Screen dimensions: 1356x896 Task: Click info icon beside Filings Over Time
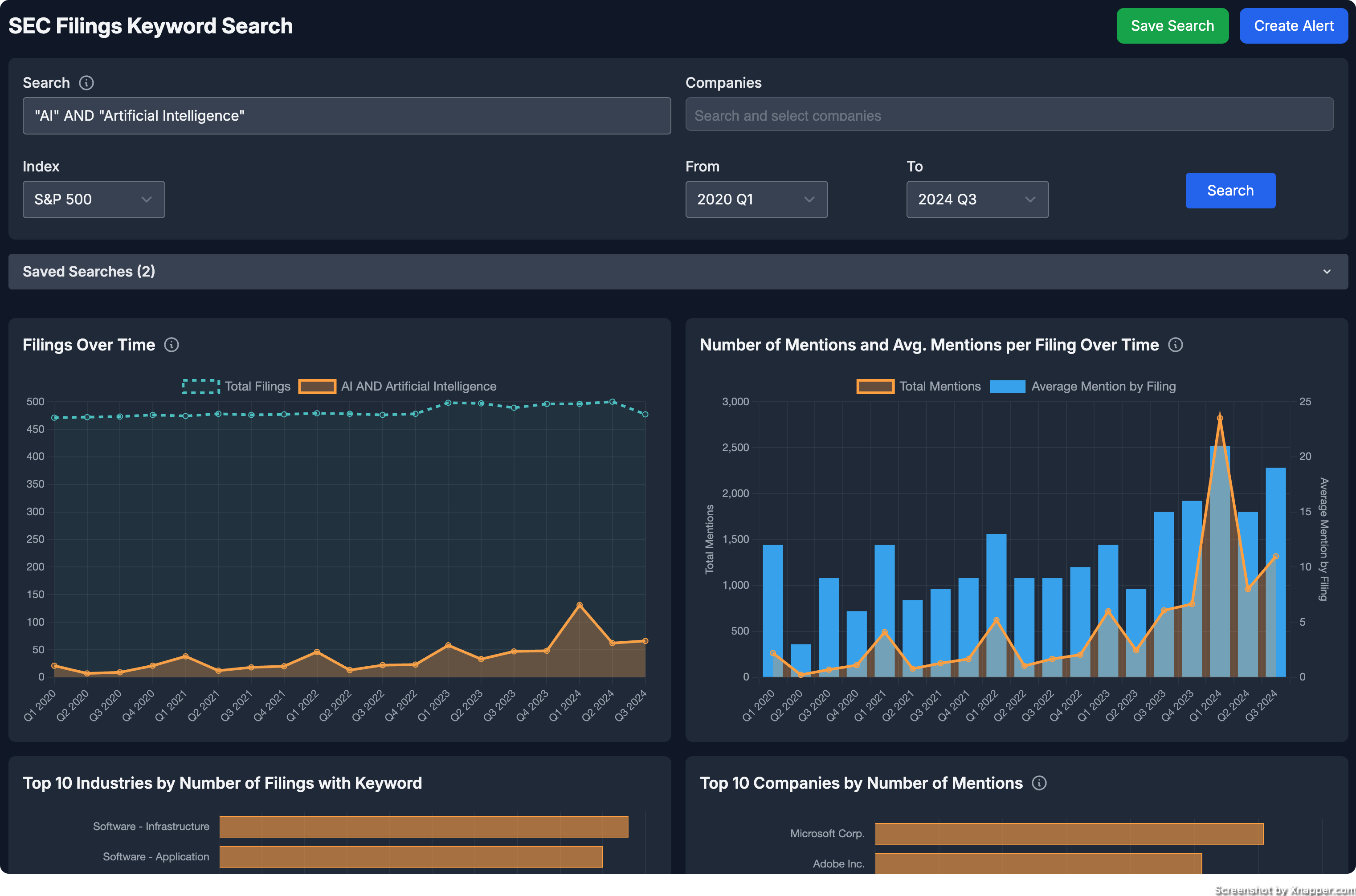172,345
